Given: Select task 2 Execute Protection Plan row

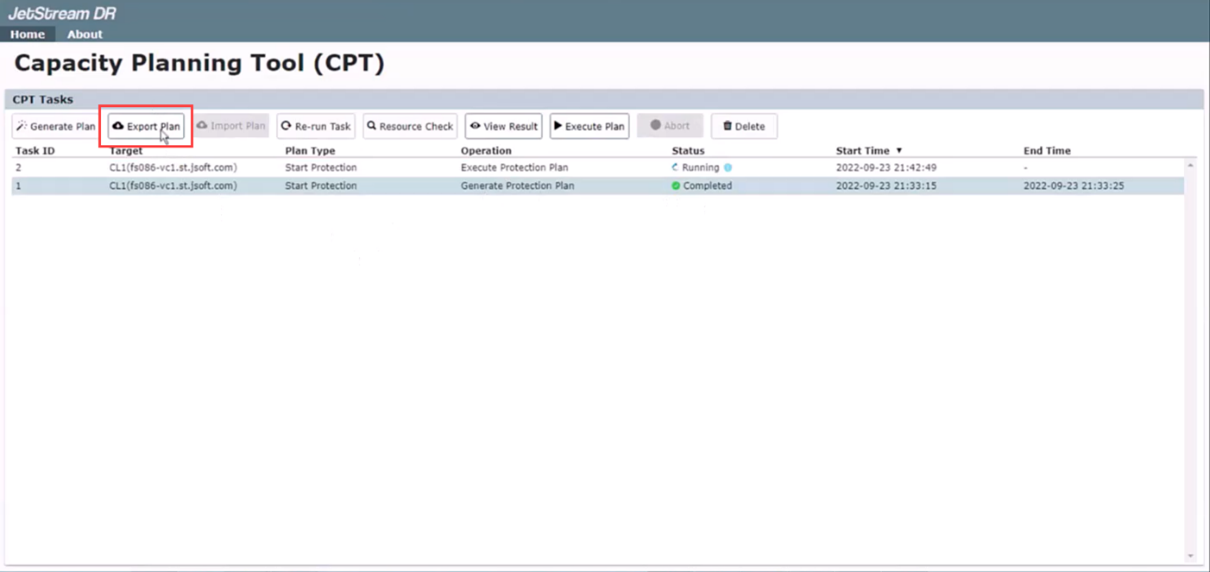Looking at the screenshot, I should [514, 168].
